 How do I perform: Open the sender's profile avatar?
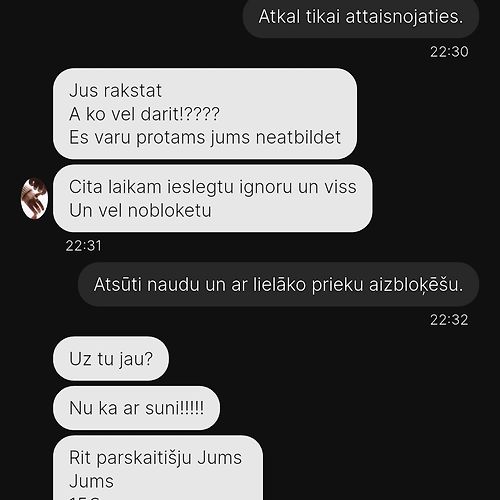pos(34,199)
